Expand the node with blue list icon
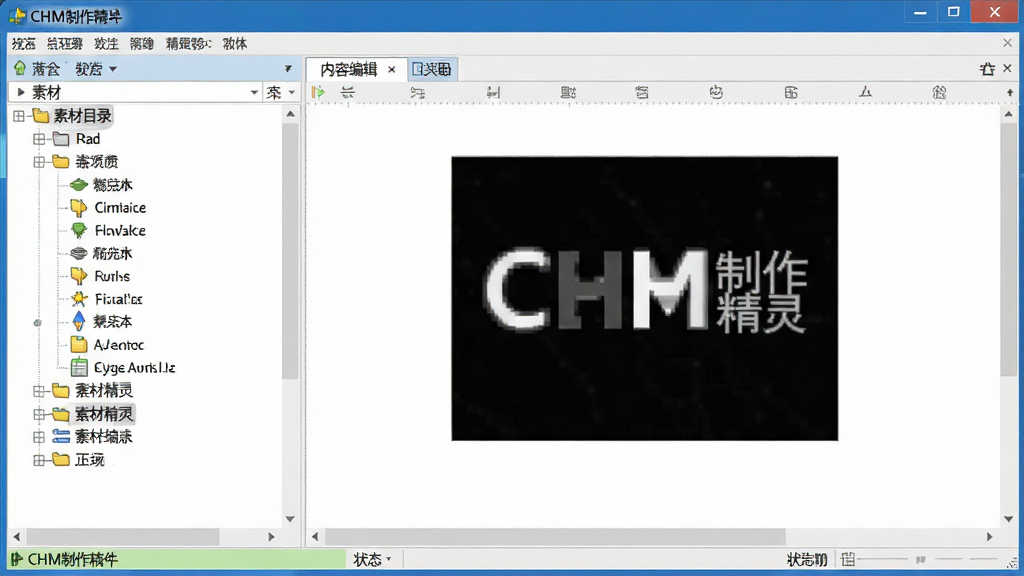 (x=39, y=437)
